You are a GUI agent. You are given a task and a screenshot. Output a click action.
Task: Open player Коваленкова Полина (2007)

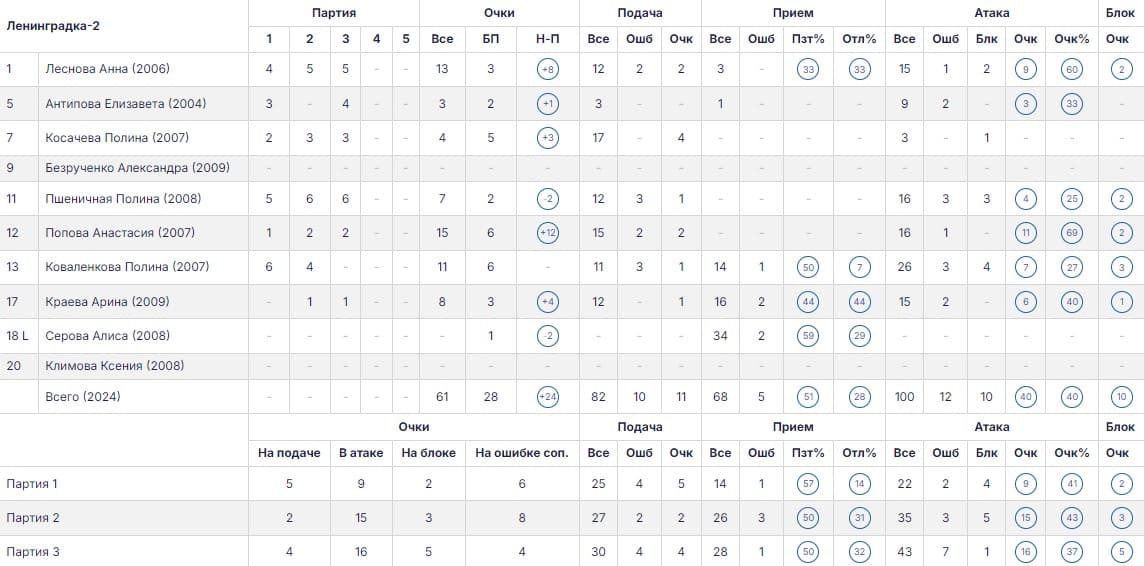(x=127, y=267)
